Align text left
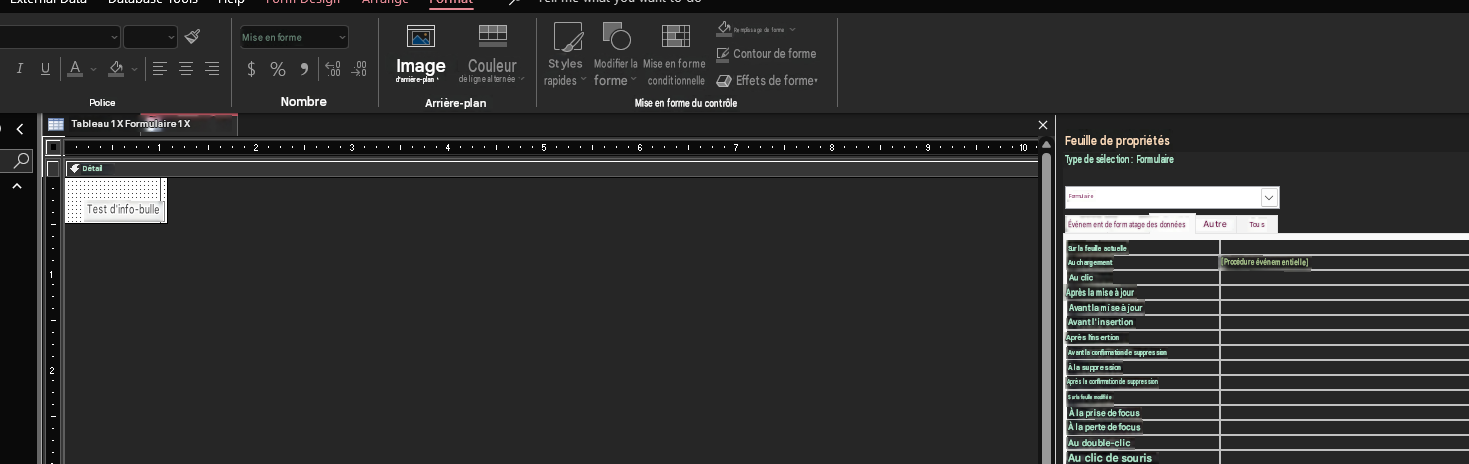This screenshot has width=1469, height=464. tap(160, 68)
